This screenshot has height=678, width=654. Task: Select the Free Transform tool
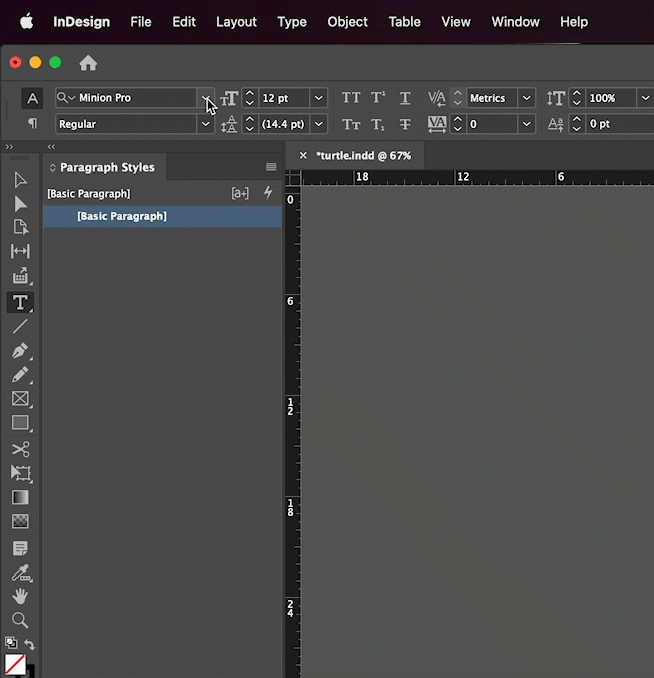coord(20,473)
